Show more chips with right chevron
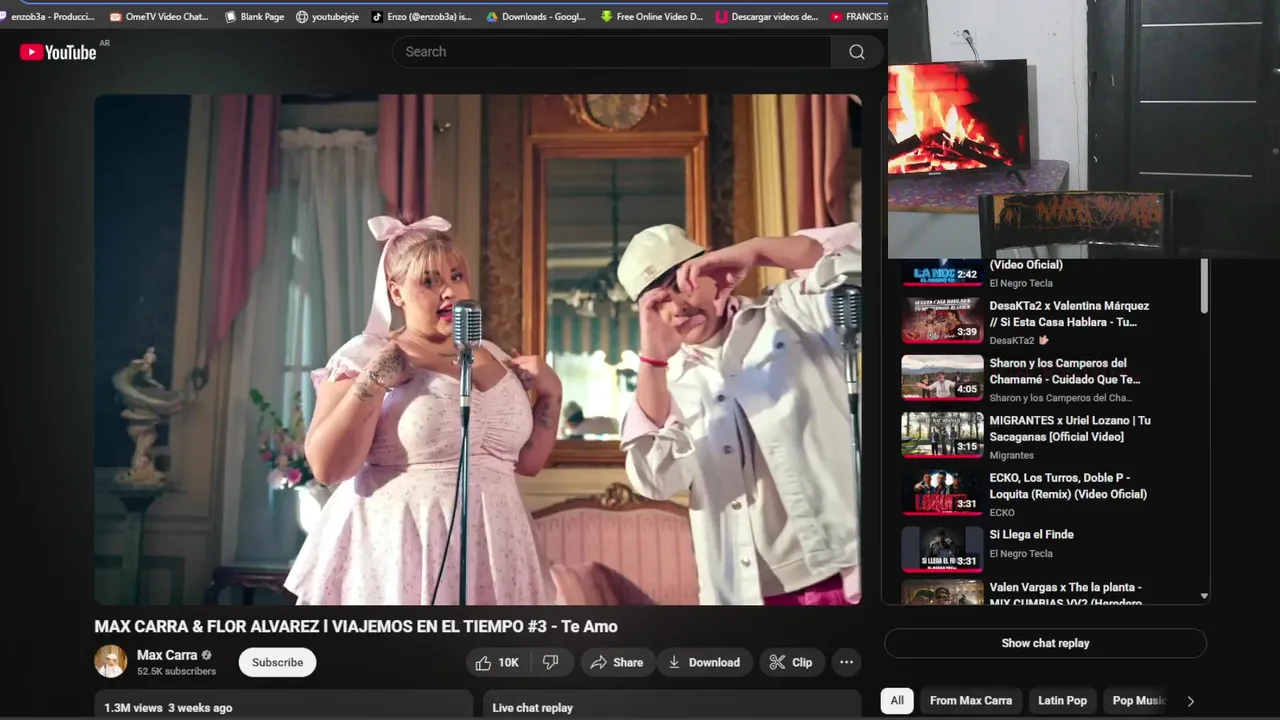Viewport: 1280px width, 720px height. pyautogui.click(x=1190, y=701)
